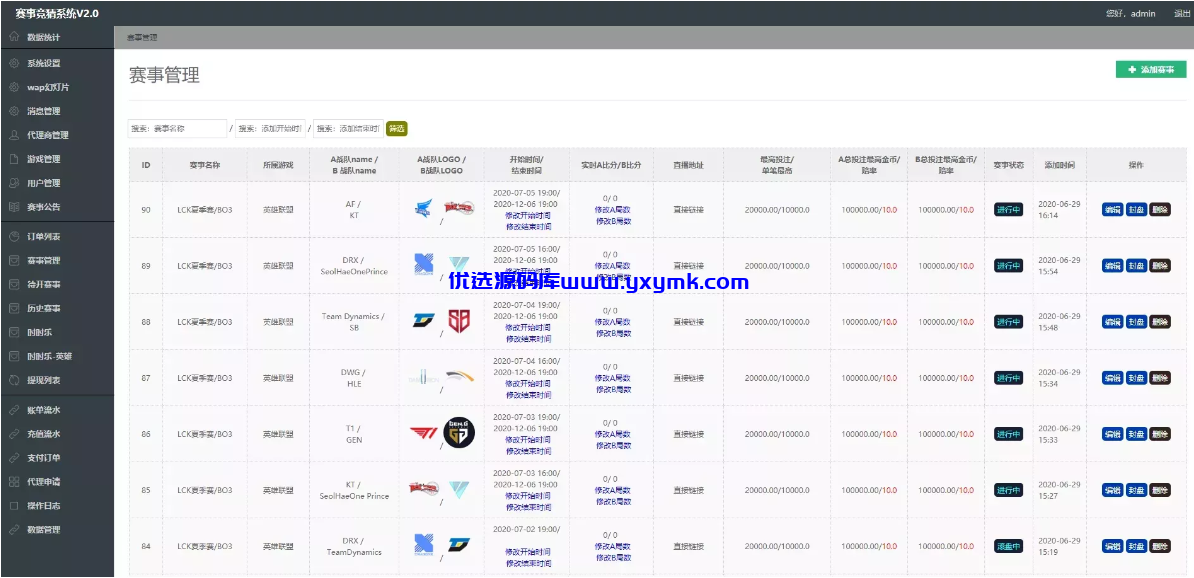This screenshot has width=1194, height=578.
Task: Click the KT logo in match 85
Action: [x=424, y=487]
